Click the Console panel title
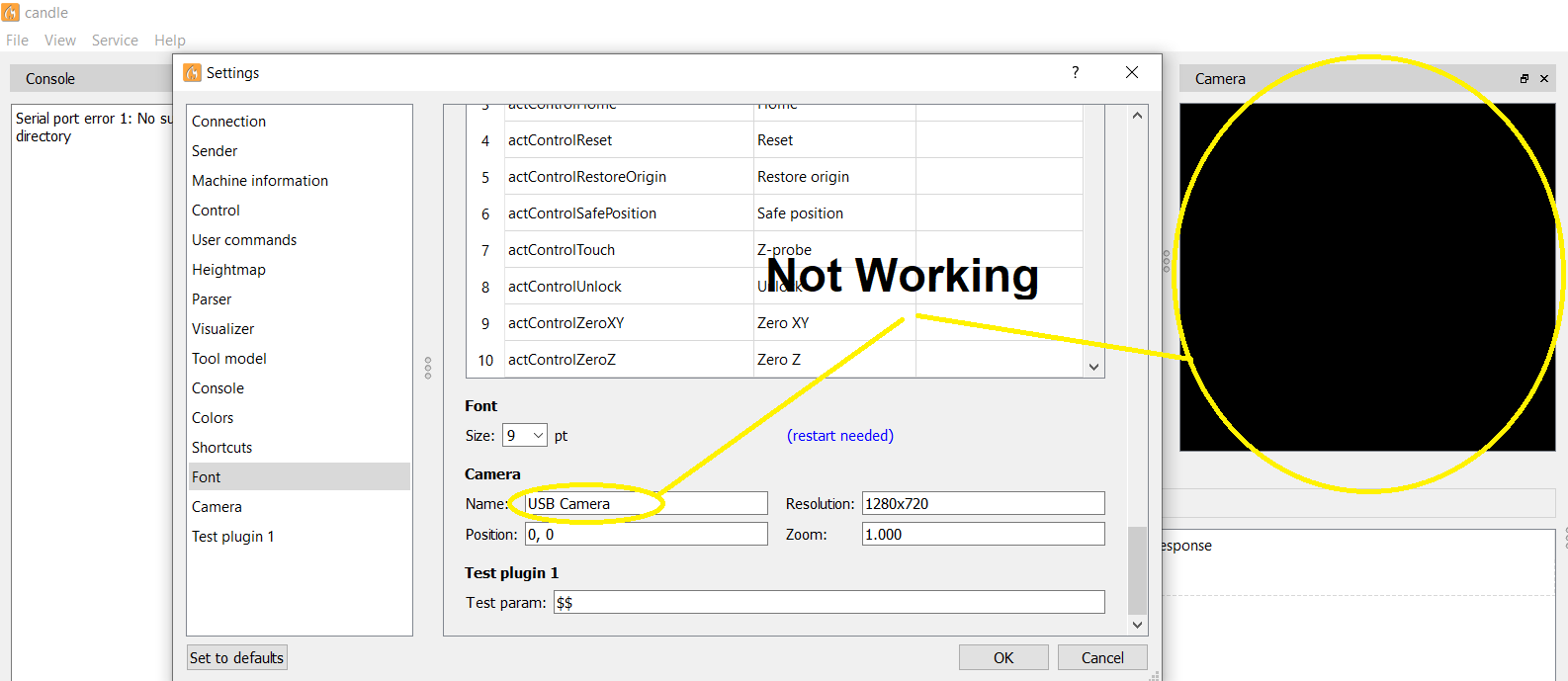 pos(50,79)
